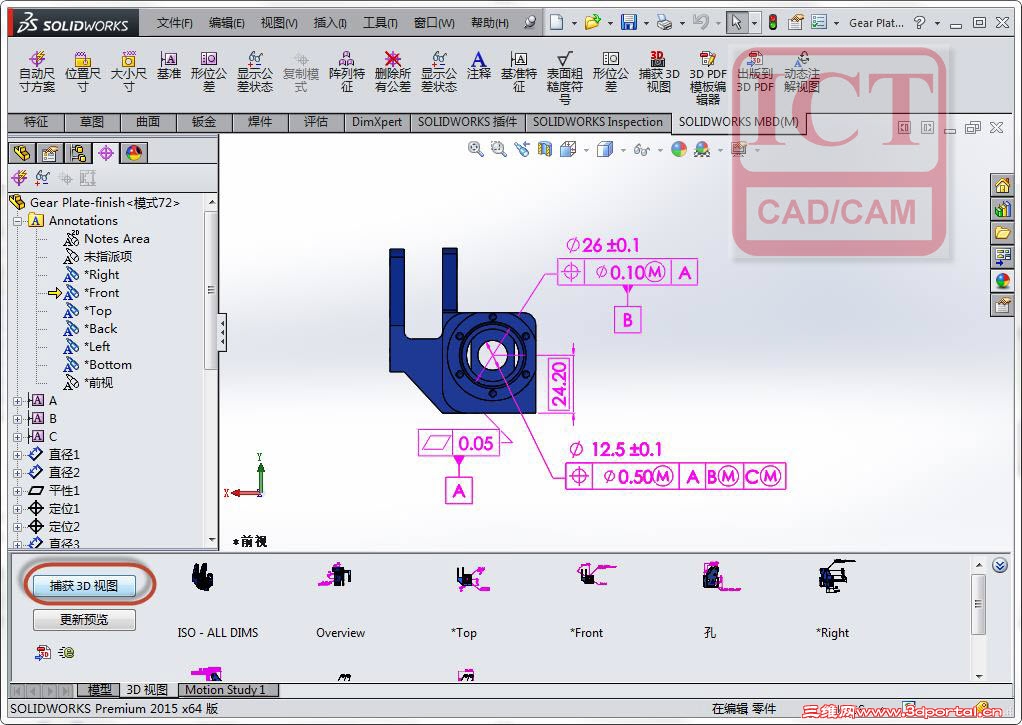Open 文件(F) menu
1022x725 pixels.
tap(175, 23)
